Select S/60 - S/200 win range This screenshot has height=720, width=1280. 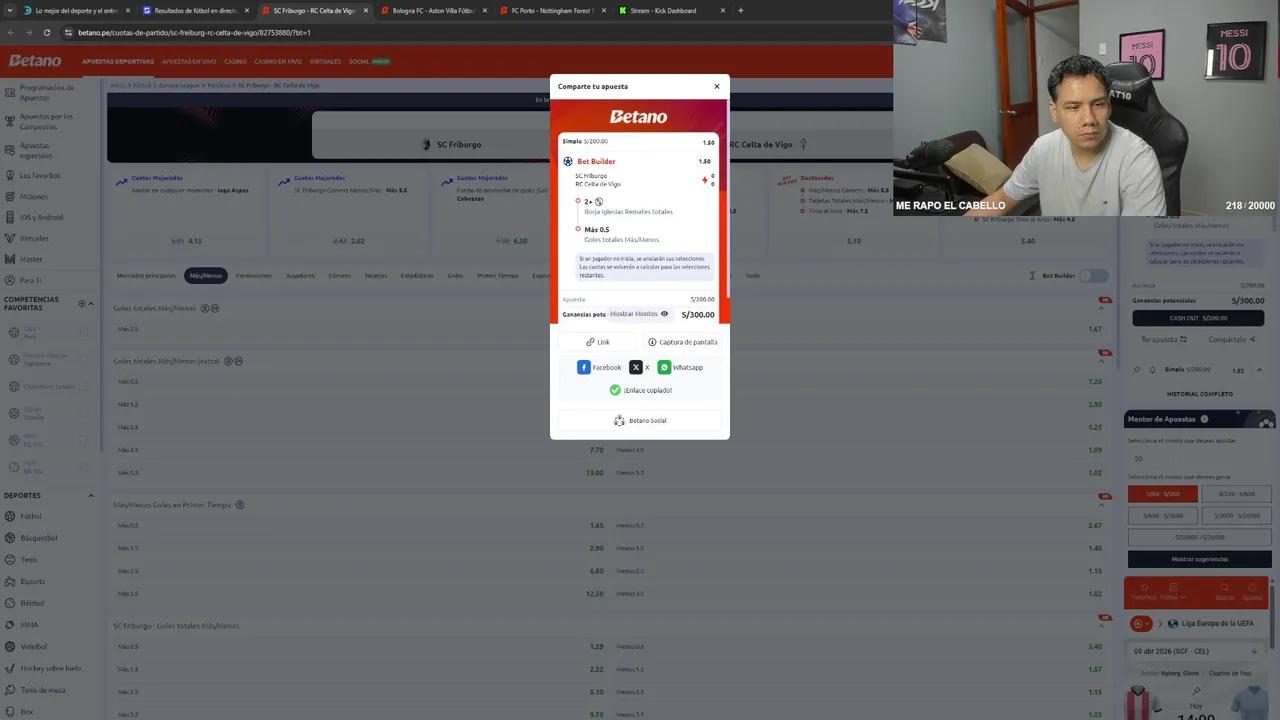coord(1163,494)
